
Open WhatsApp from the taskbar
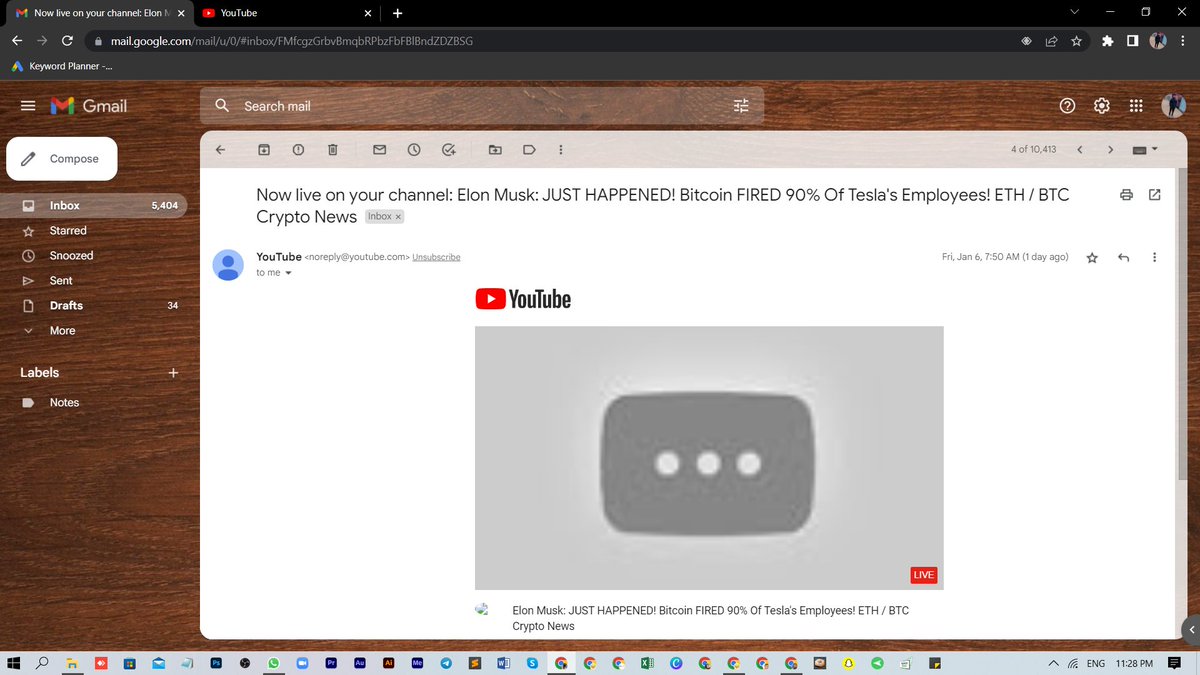tap(274, 663)
